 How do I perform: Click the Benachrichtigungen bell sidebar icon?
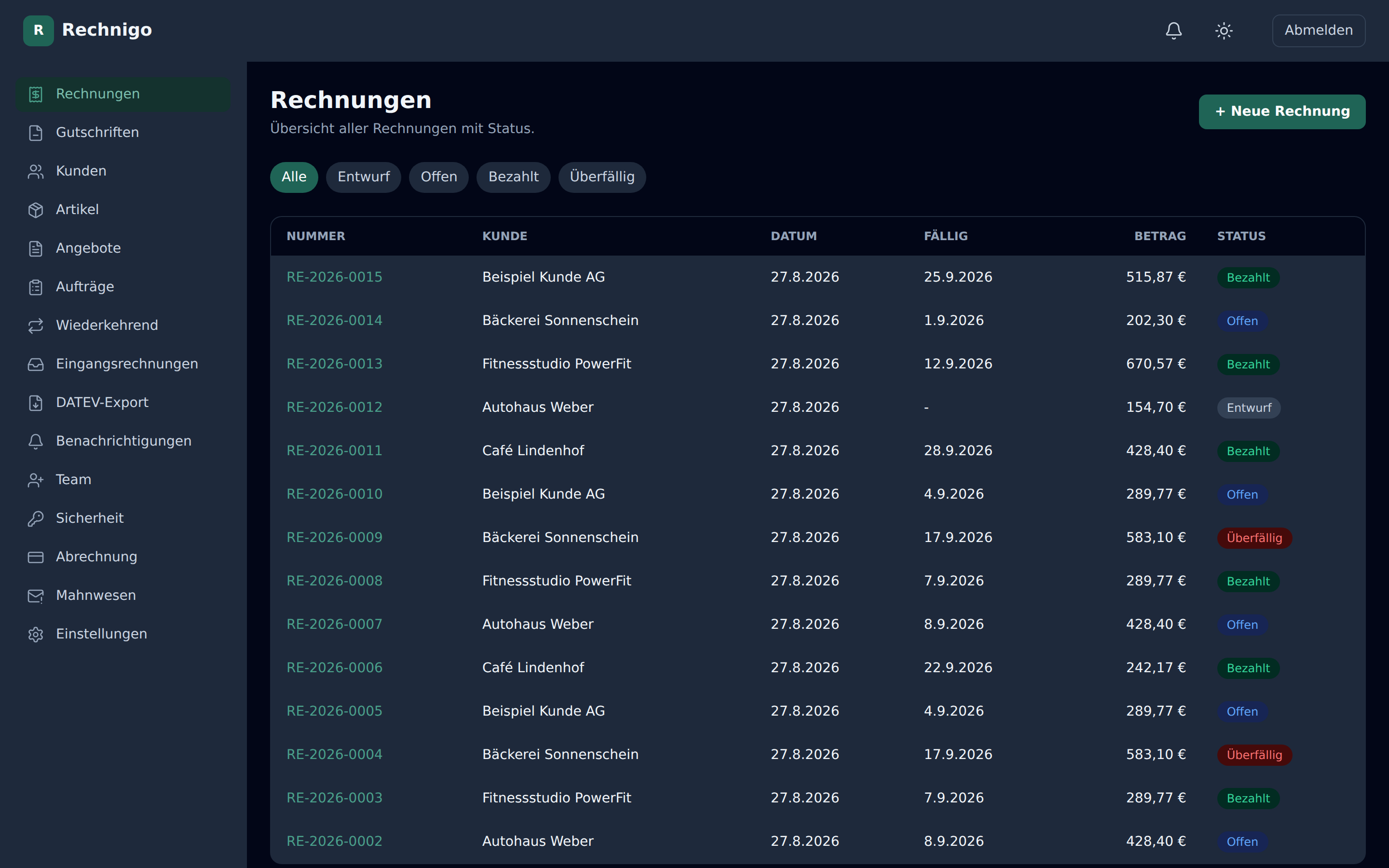point(36,441)
